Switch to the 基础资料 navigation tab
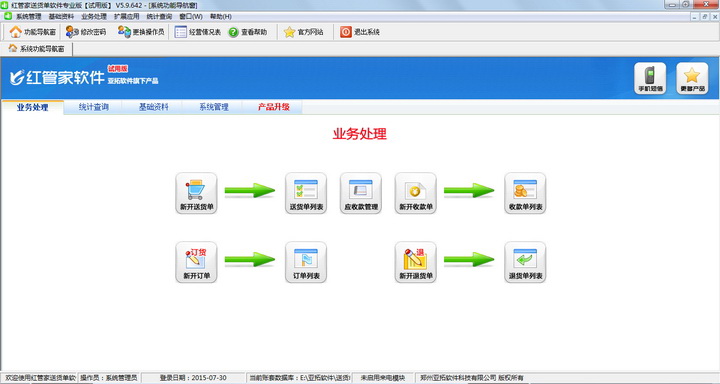The image size is (720, 384). click(x=153, y=107)
